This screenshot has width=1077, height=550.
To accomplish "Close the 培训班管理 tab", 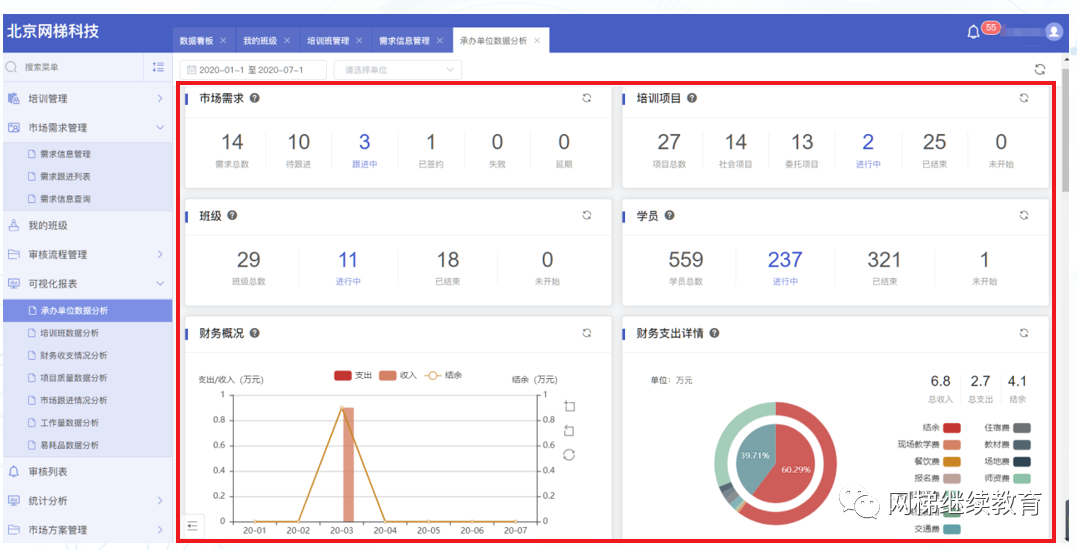I will click(359, 41).
